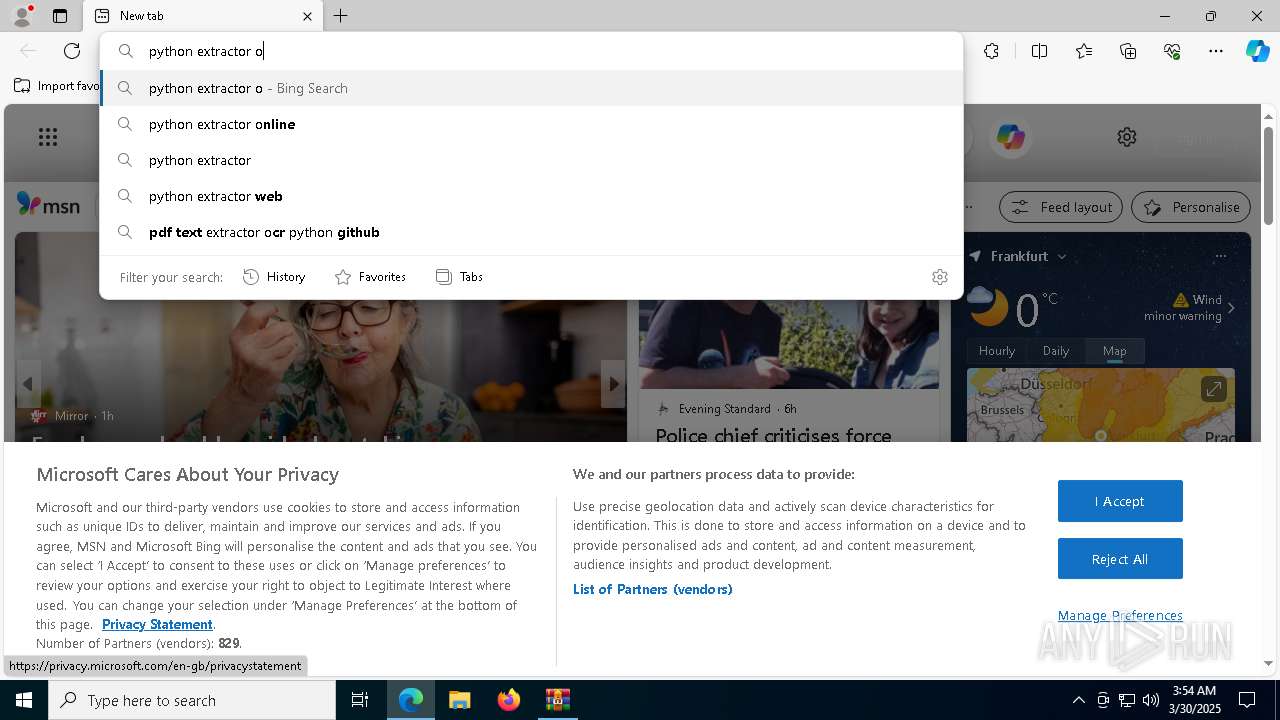Open the tab actions menu icon
Image resolution: width=1280 pixels, height=720 pixels.
pos(60,16)
